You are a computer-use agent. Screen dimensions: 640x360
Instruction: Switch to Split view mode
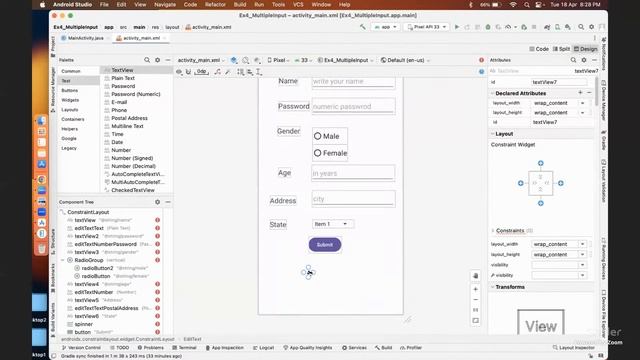point(561,49)
